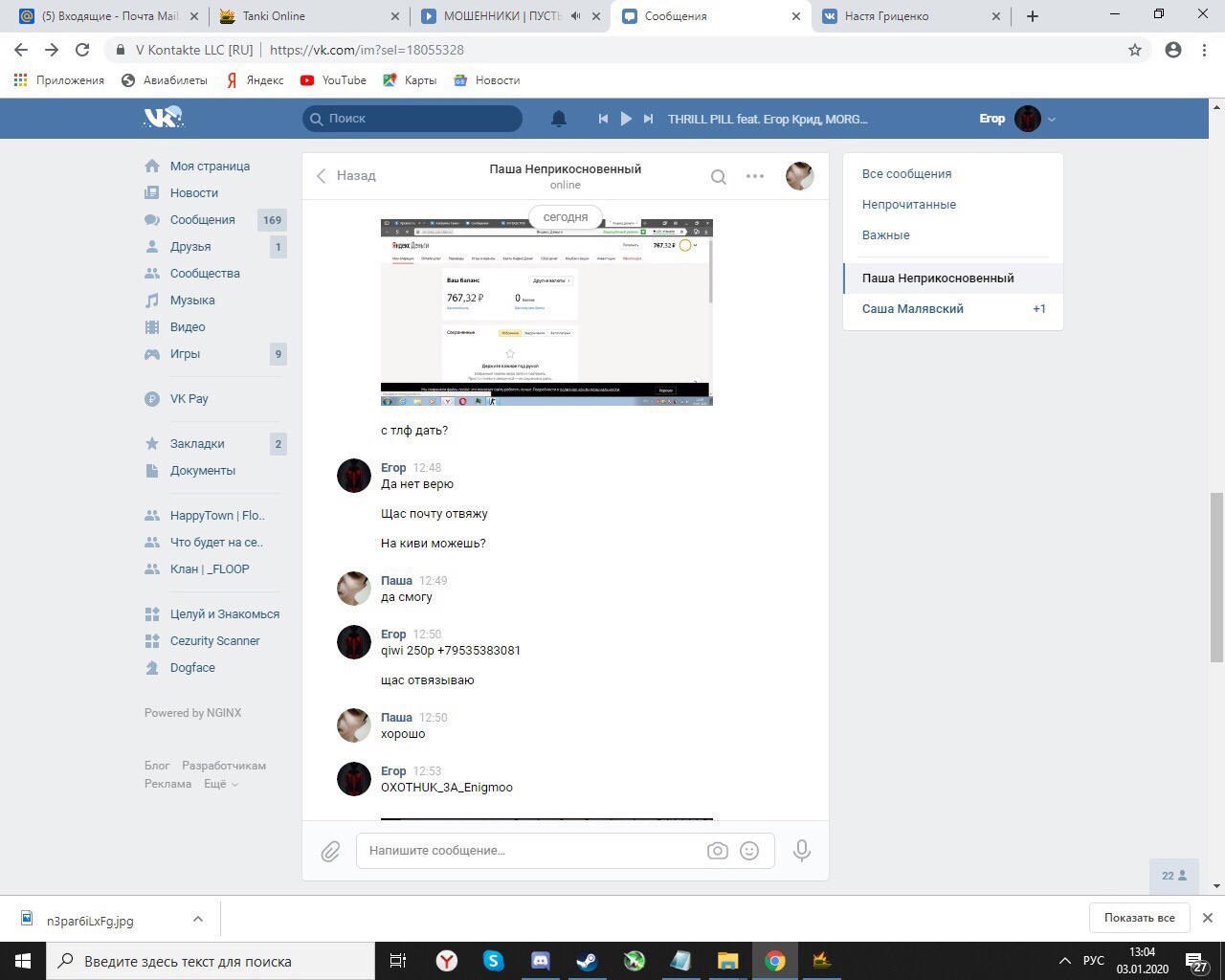Open the emoji smiley picker
1225x980 pixels.
point(749,851)
